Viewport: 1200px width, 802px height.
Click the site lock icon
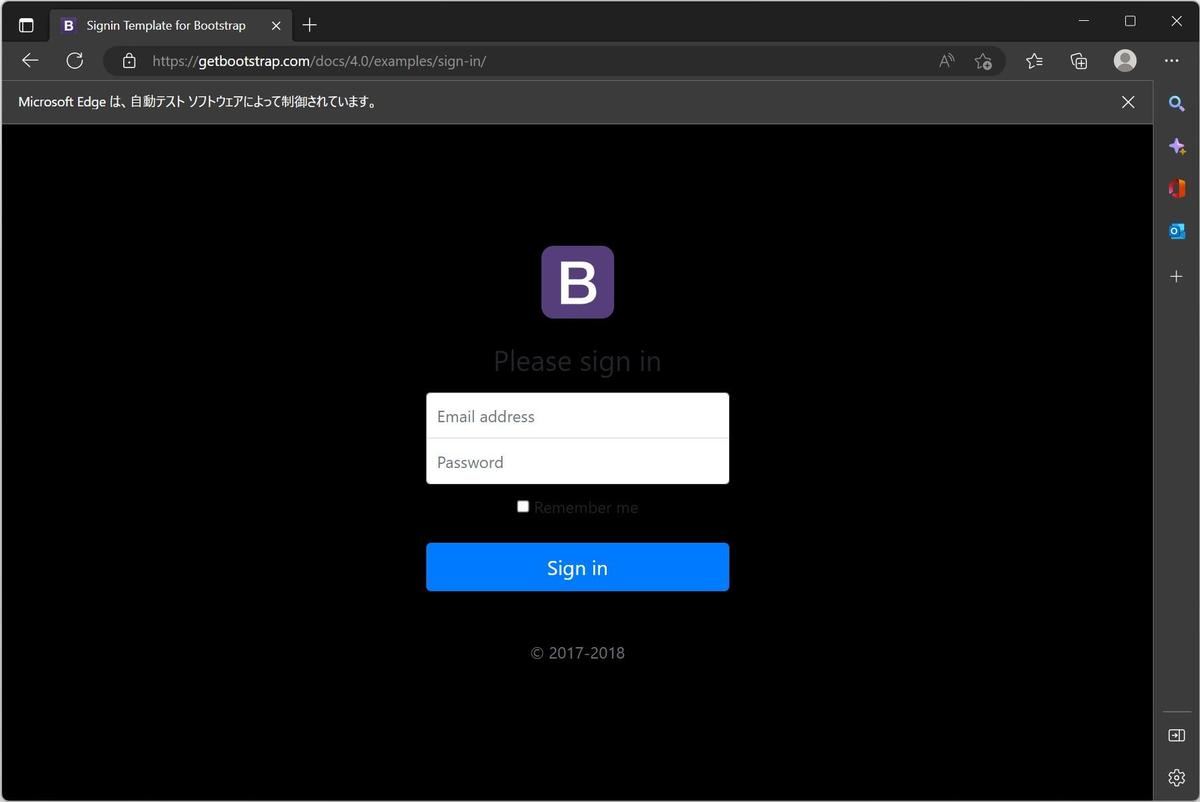(129, 61)
